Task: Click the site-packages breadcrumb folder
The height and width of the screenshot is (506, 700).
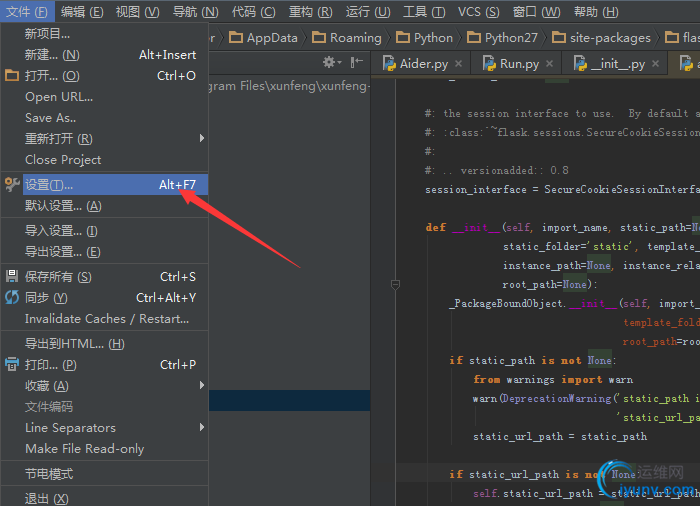Action: [x=601, y=38]
